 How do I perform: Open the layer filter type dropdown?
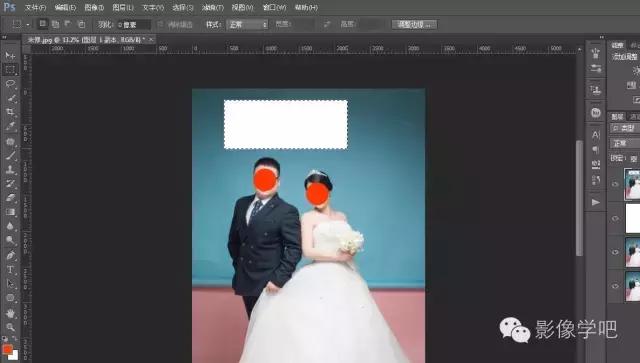tap(625, 128)
